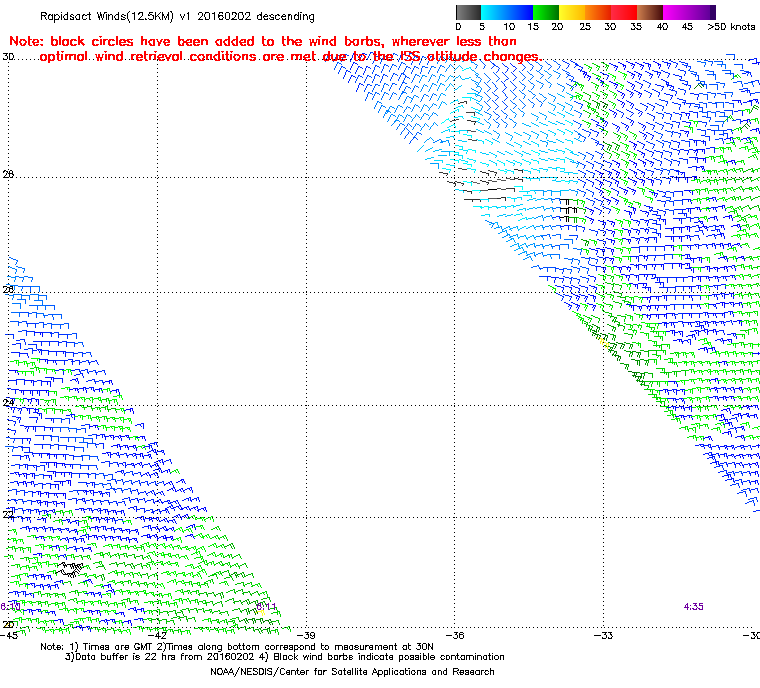This screenshot has width=760, height=688.
Task: Click the "3)Data buffer is 22 hrs" footer line
Action: click(285, 657)
